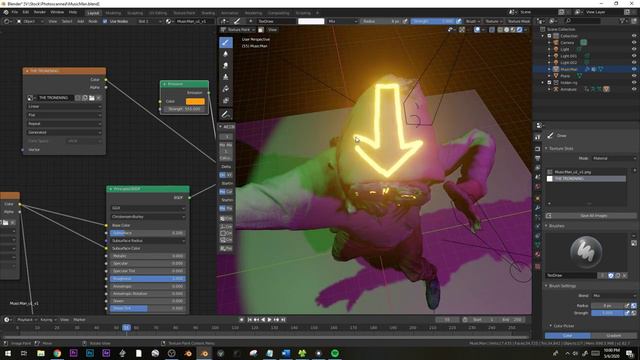The width and height of the screenshot is (640, 360).
Task: Open the Render menu
Action: click(40, 12)
